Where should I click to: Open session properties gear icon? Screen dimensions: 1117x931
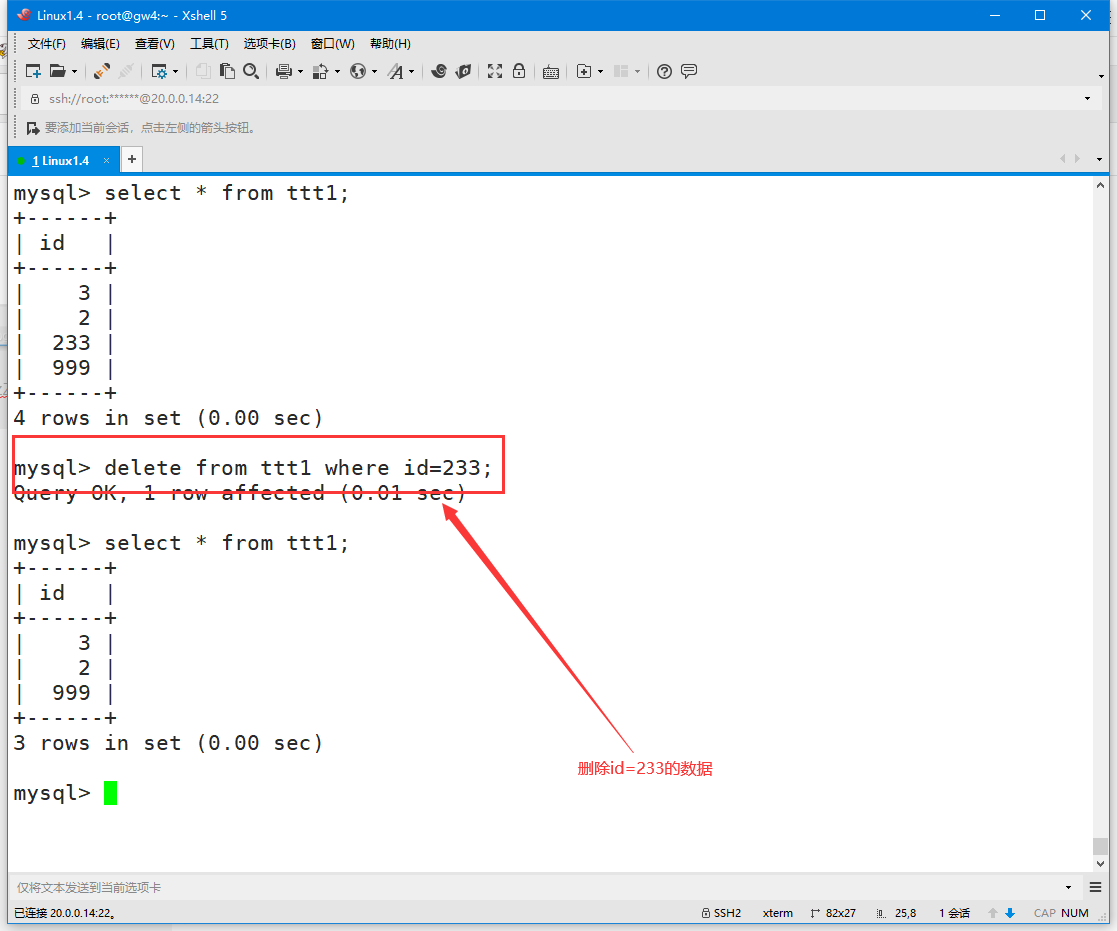tap(159, 71)
